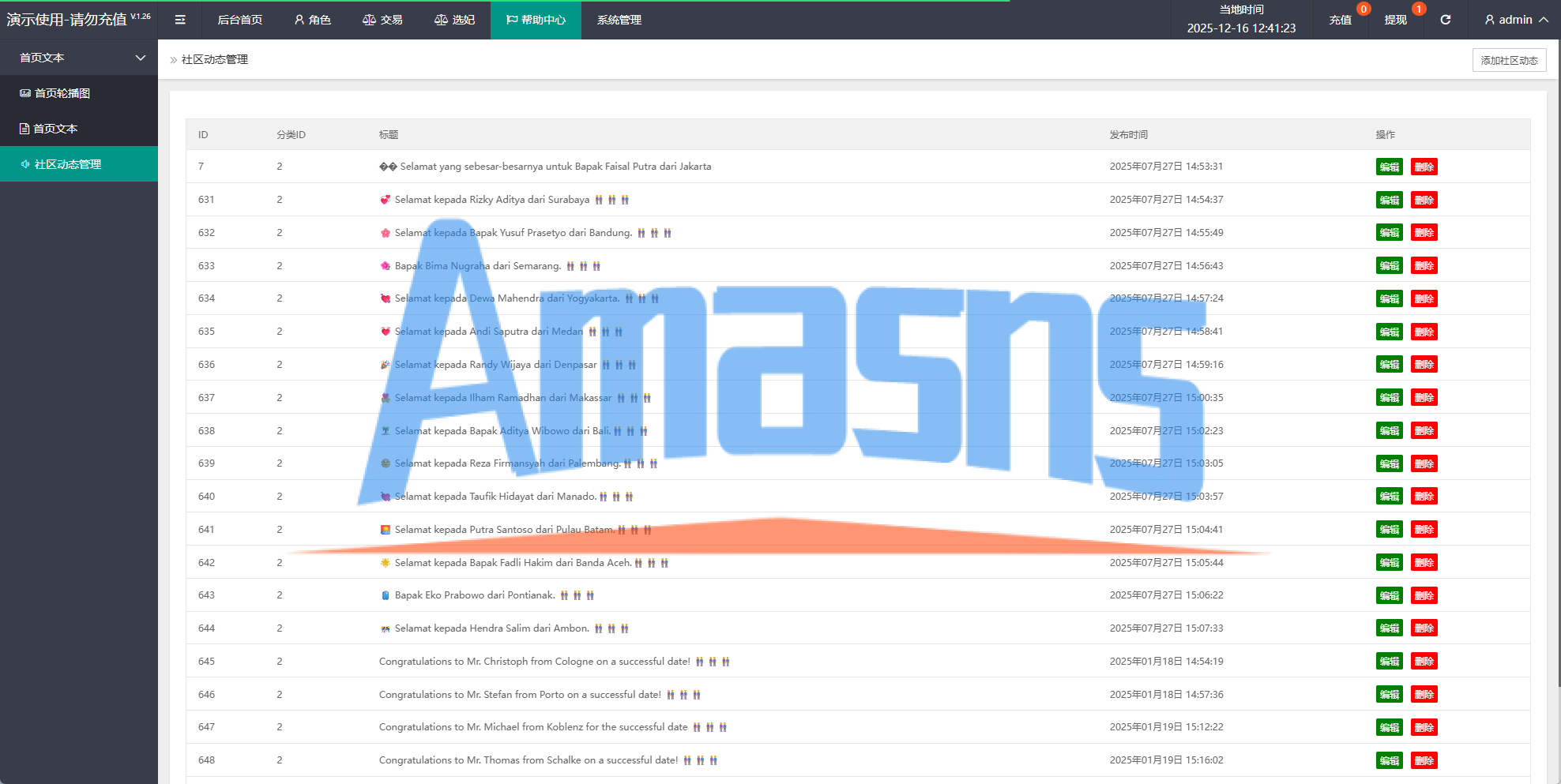The image size is (1561, 784).
Task: Click the refresh icon in top bar
Action: pos(1445,20)
